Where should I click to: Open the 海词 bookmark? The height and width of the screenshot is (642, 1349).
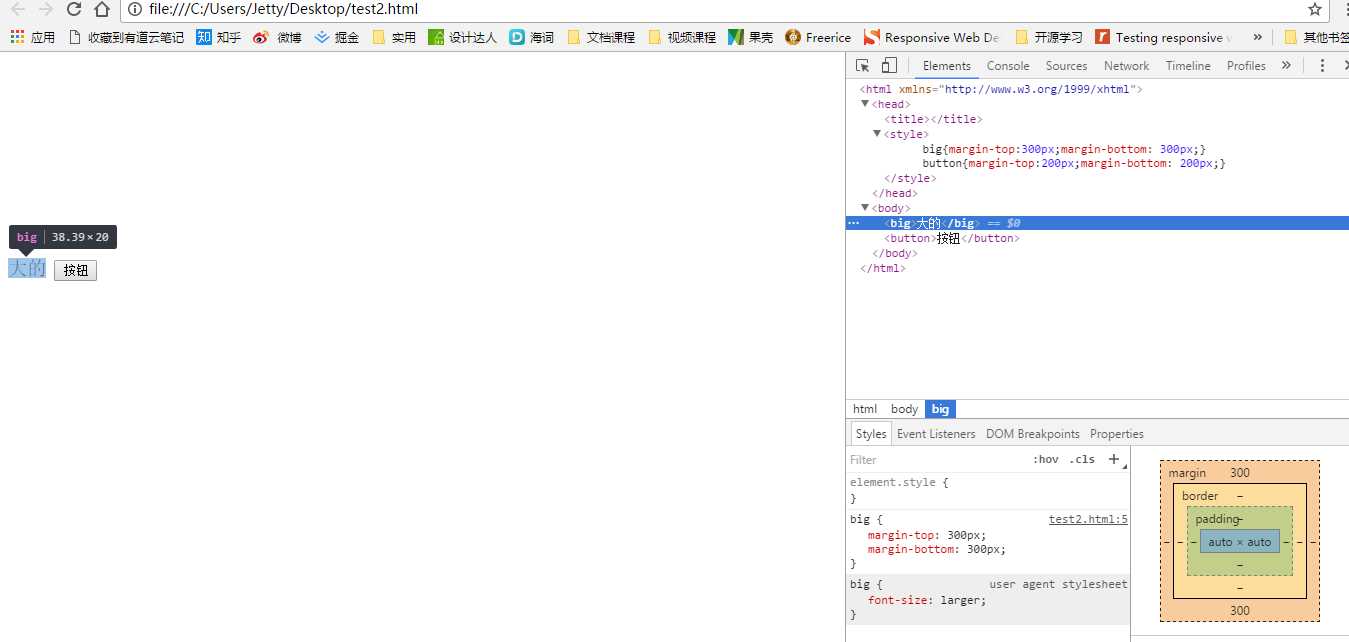pos(531,37)
